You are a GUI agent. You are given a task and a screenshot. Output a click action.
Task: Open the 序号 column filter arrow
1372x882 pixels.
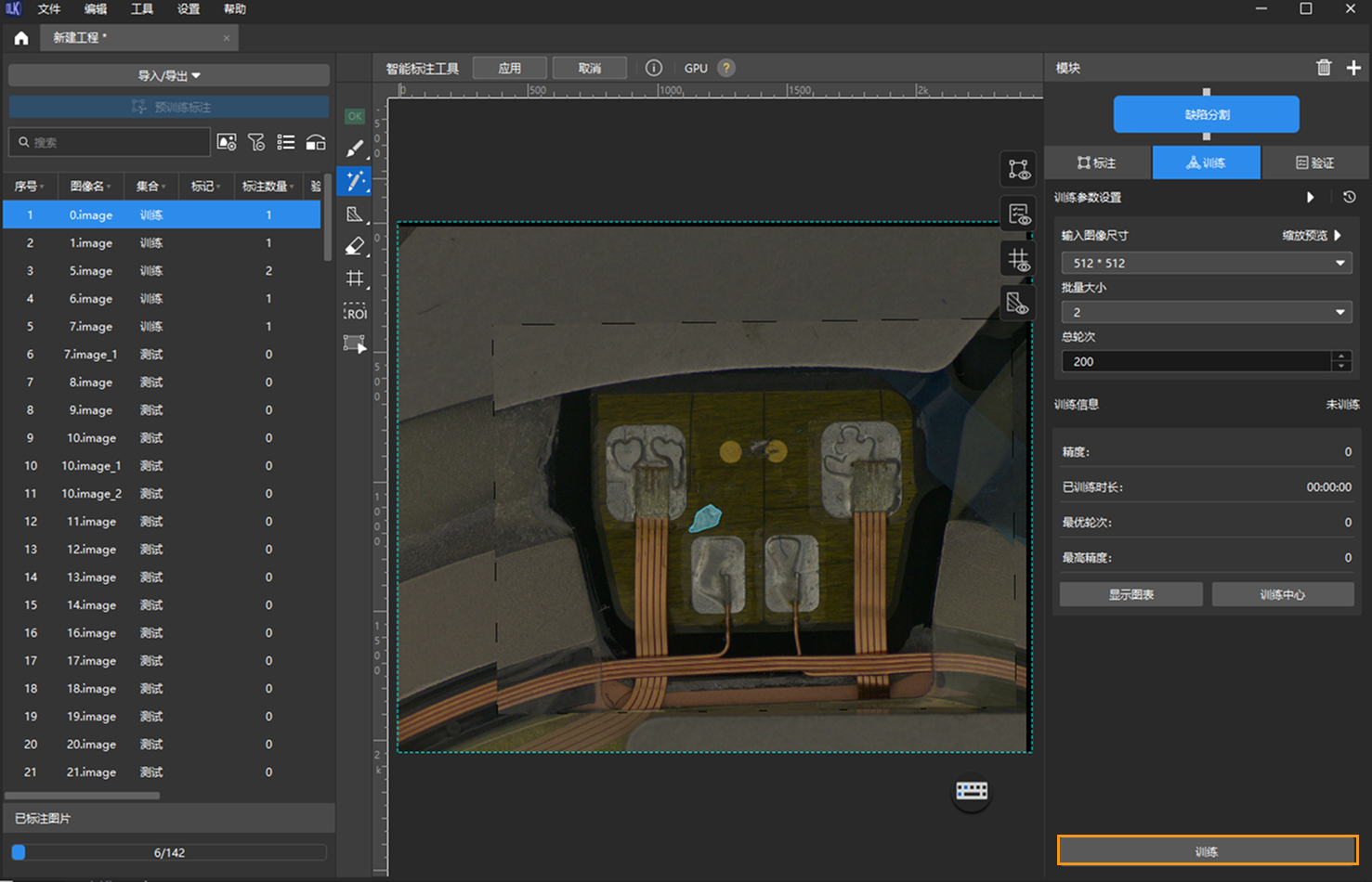coord(42,187)
